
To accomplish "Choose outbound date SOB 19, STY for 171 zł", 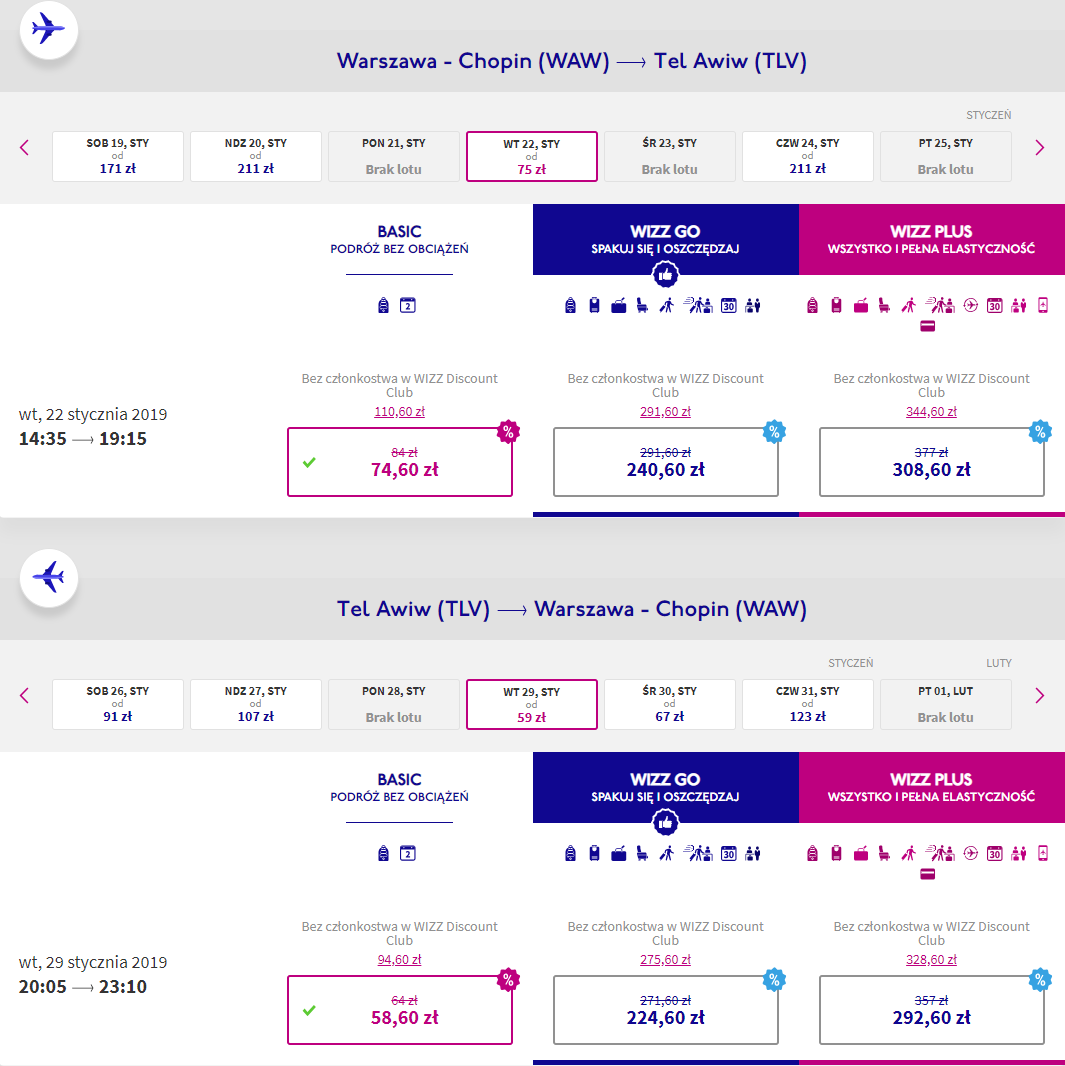I will pos(118,156).
